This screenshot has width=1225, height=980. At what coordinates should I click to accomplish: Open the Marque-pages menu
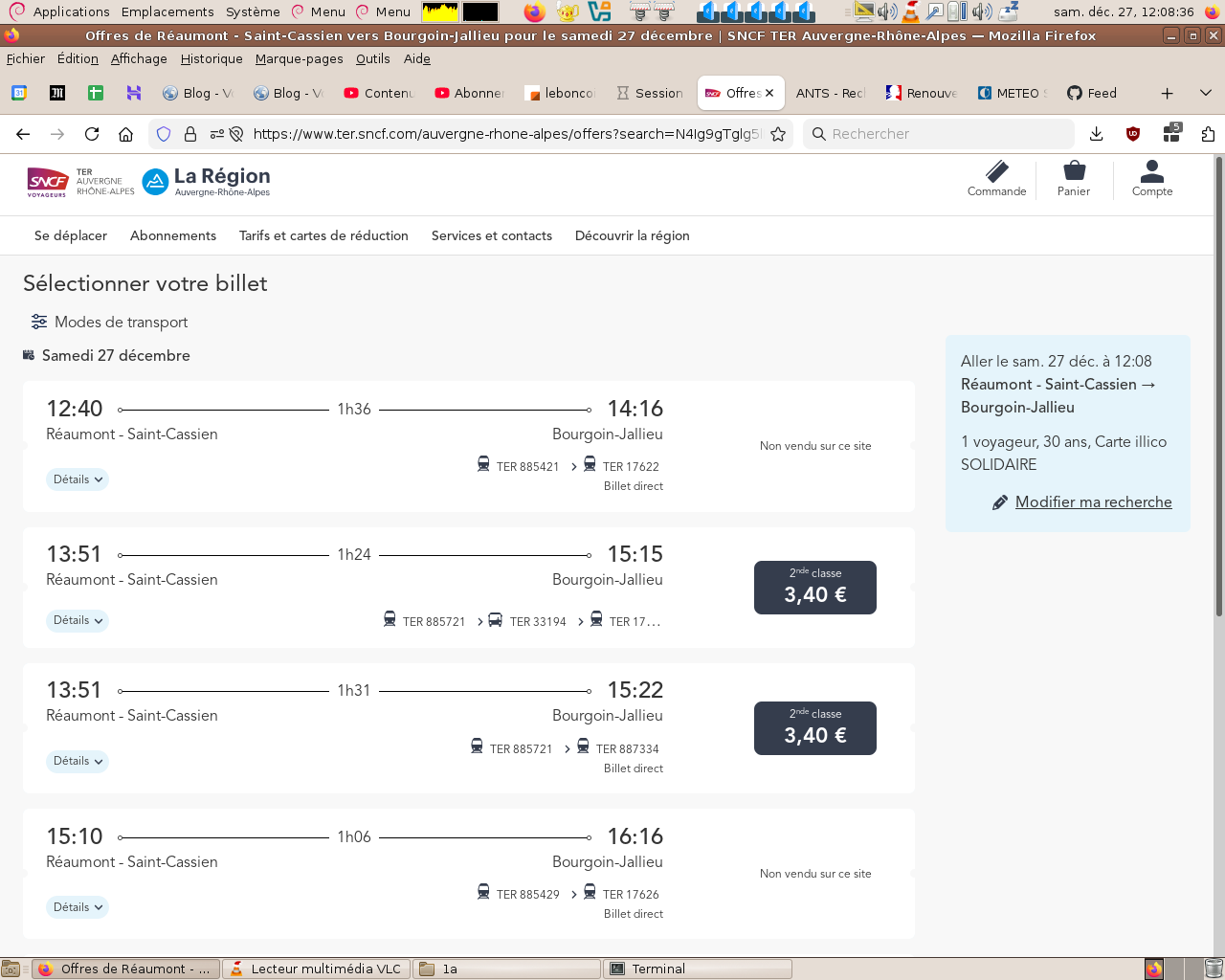(x=299, y=58)
